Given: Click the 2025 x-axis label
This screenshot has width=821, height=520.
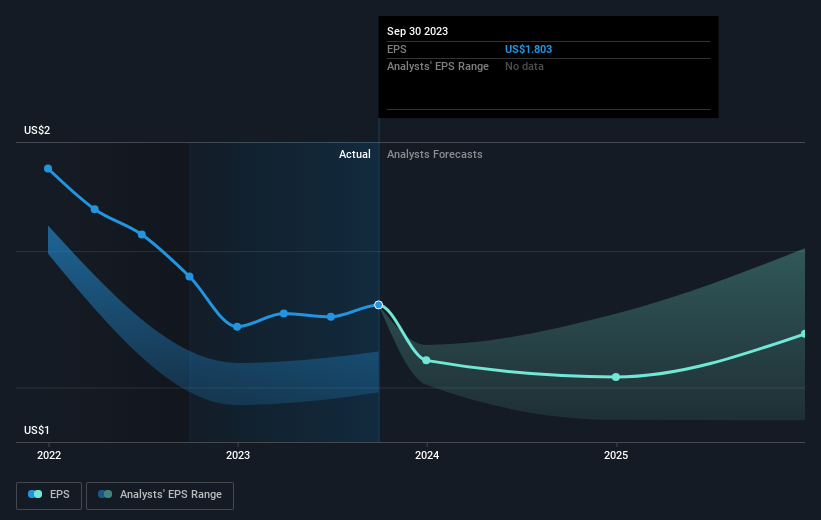Looking at the screenshot, I should pos(616,455).
